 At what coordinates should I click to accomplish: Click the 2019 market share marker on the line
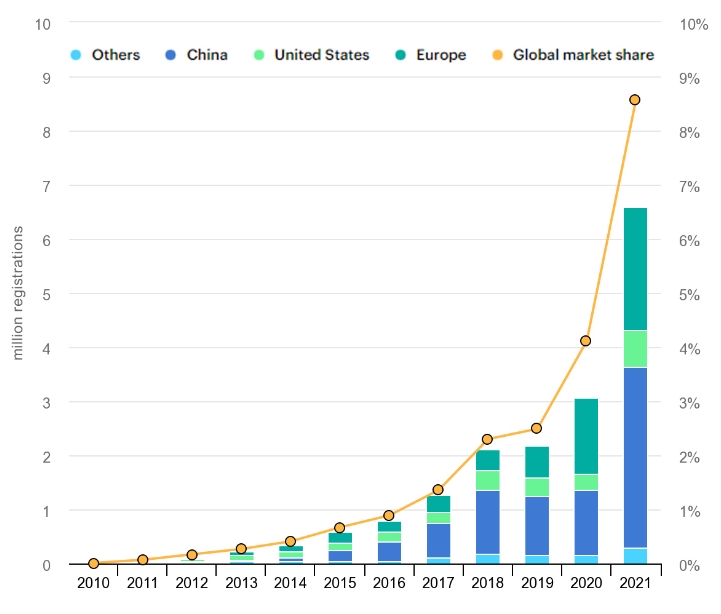click(536, 428)
